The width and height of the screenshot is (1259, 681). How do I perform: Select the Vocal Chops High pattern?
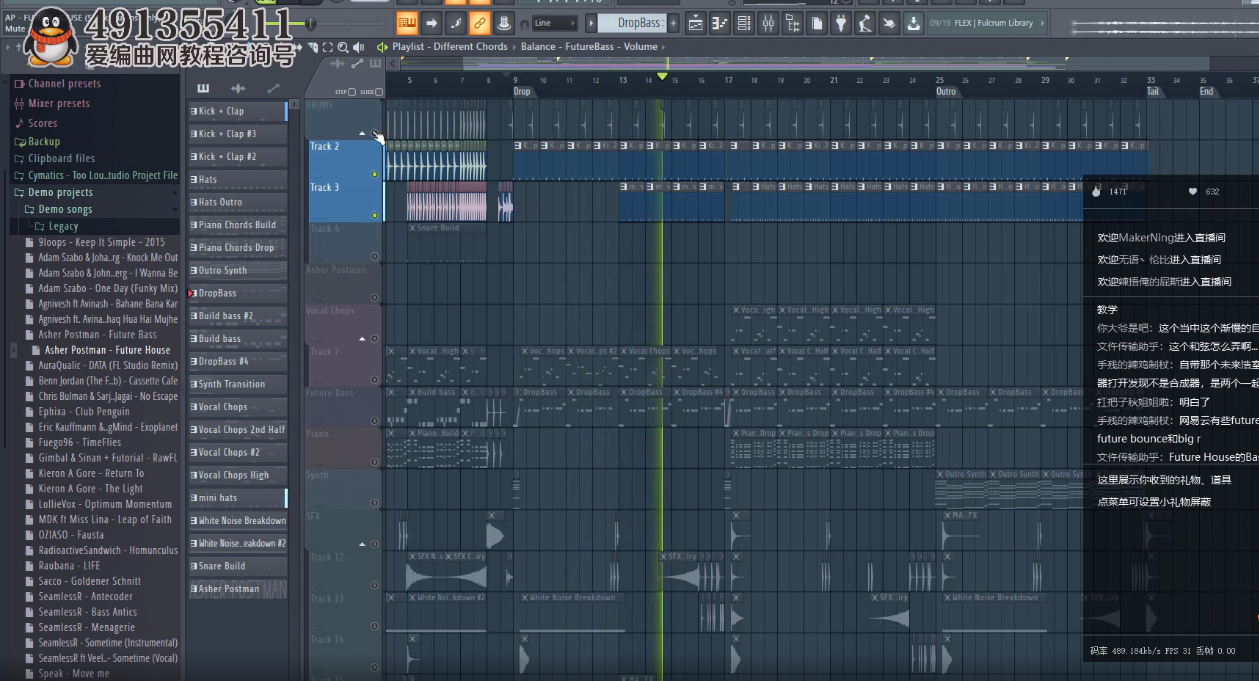pyautogui.click(x=236, y=475)
